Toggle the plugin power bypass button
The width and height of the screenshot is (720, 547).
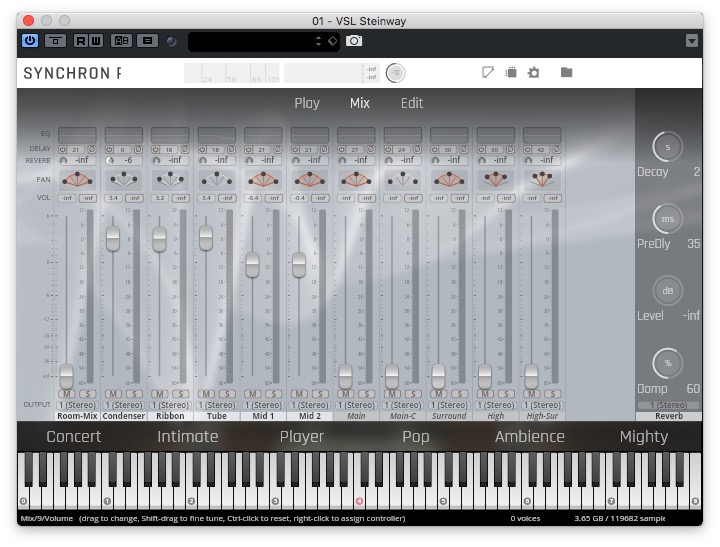coord(30,40)
